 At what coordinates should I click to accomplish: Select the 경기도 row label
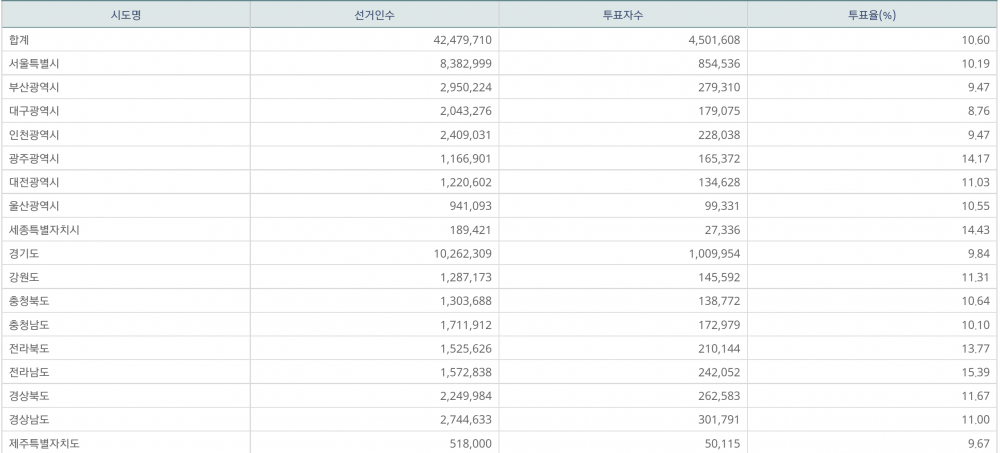point(23,254)
